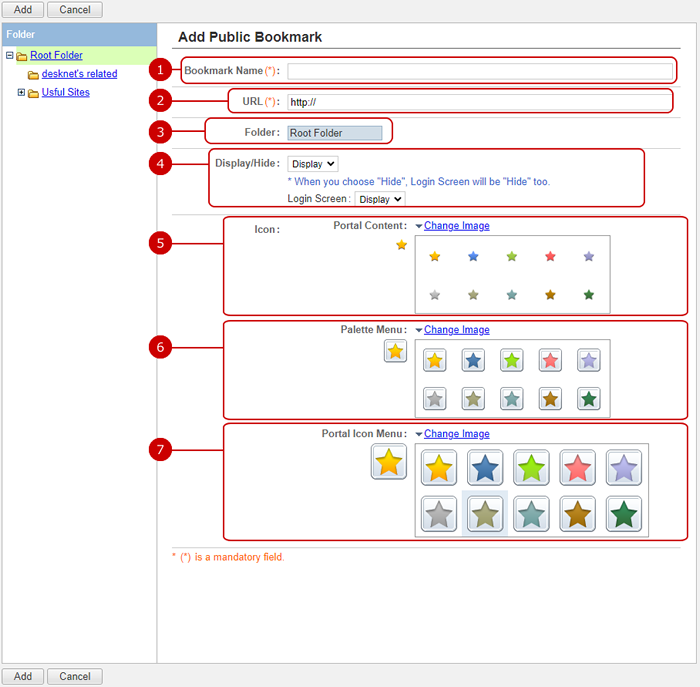Screen dimensions: 700x687
Task: Click Change Image link for Portal Icon Menu
Action: coord(457,434)
